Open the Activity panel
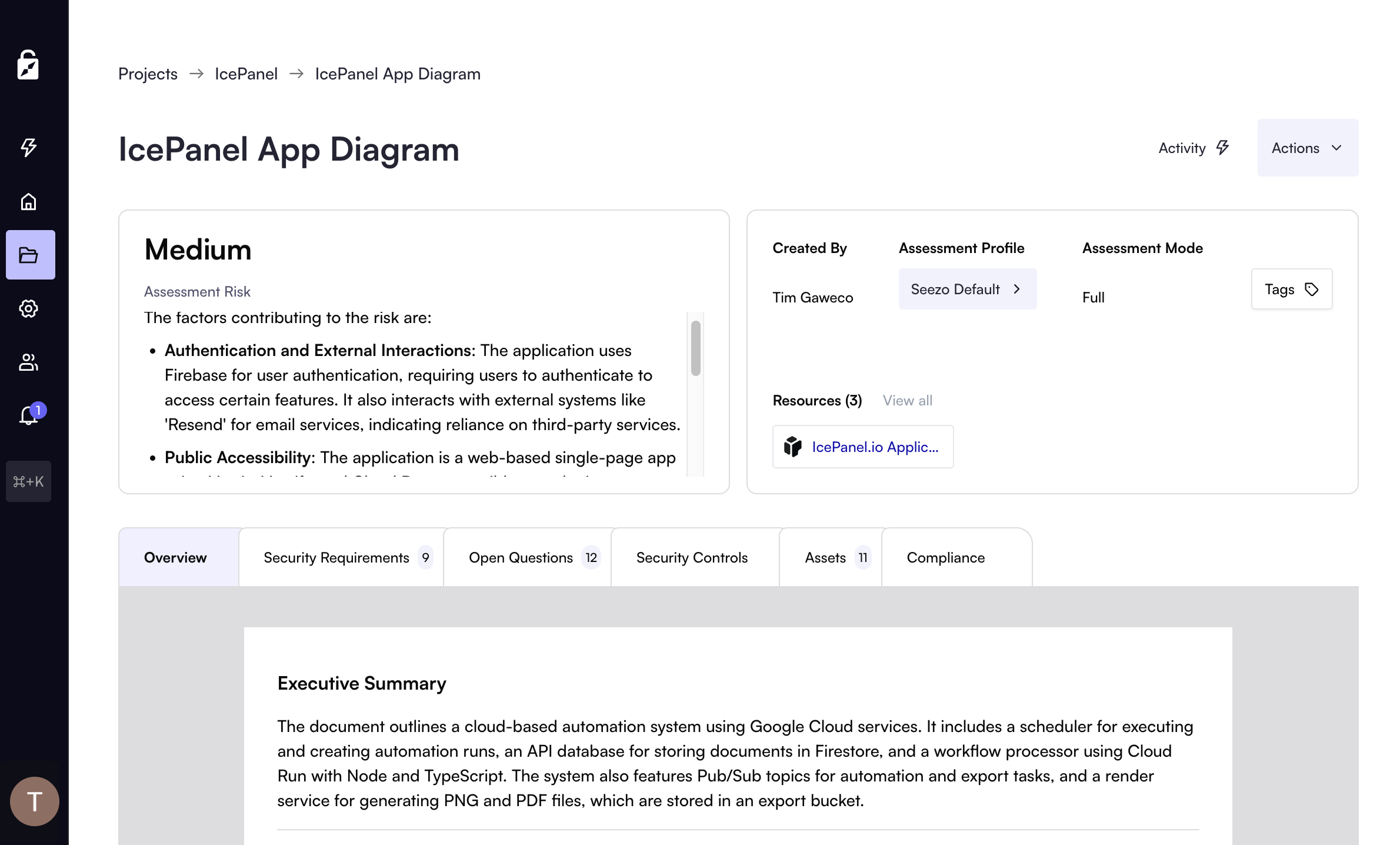 point(1194,148)
